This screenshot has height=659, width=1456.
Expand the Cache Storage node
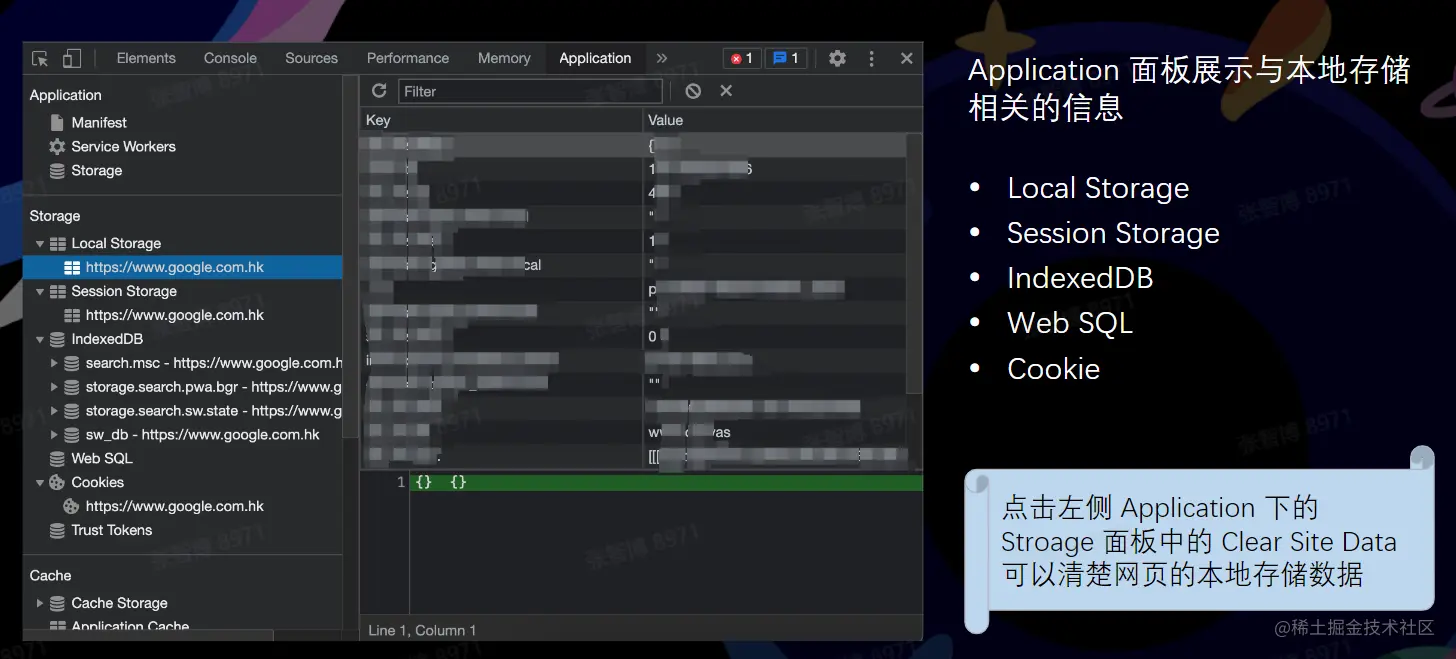[x=40, y=603]
